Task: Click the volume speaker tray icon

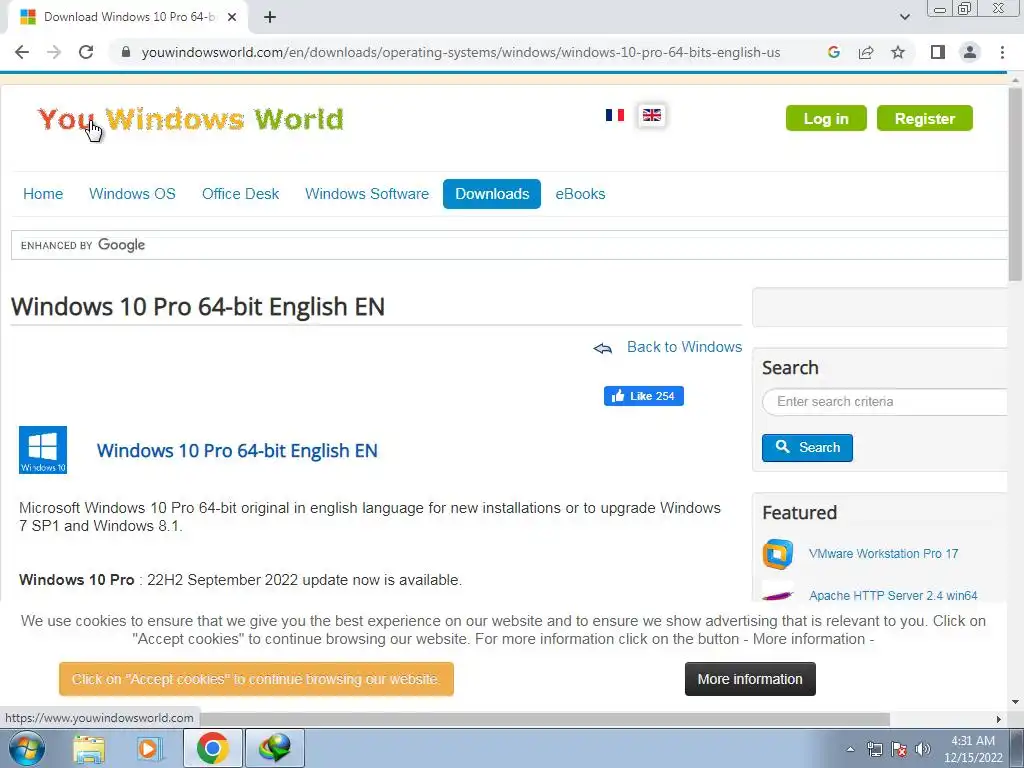Action: tap(923, 749)
